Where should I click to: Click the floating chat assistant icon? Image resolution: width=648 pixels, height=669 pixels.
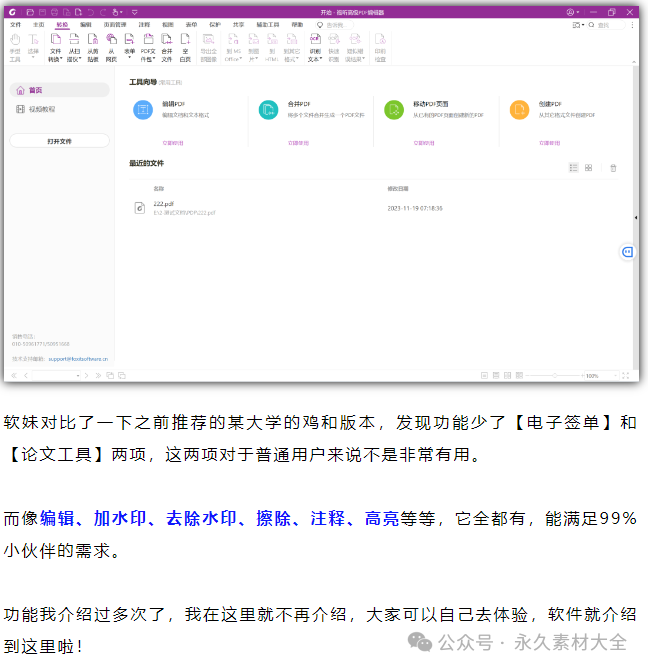627,252
